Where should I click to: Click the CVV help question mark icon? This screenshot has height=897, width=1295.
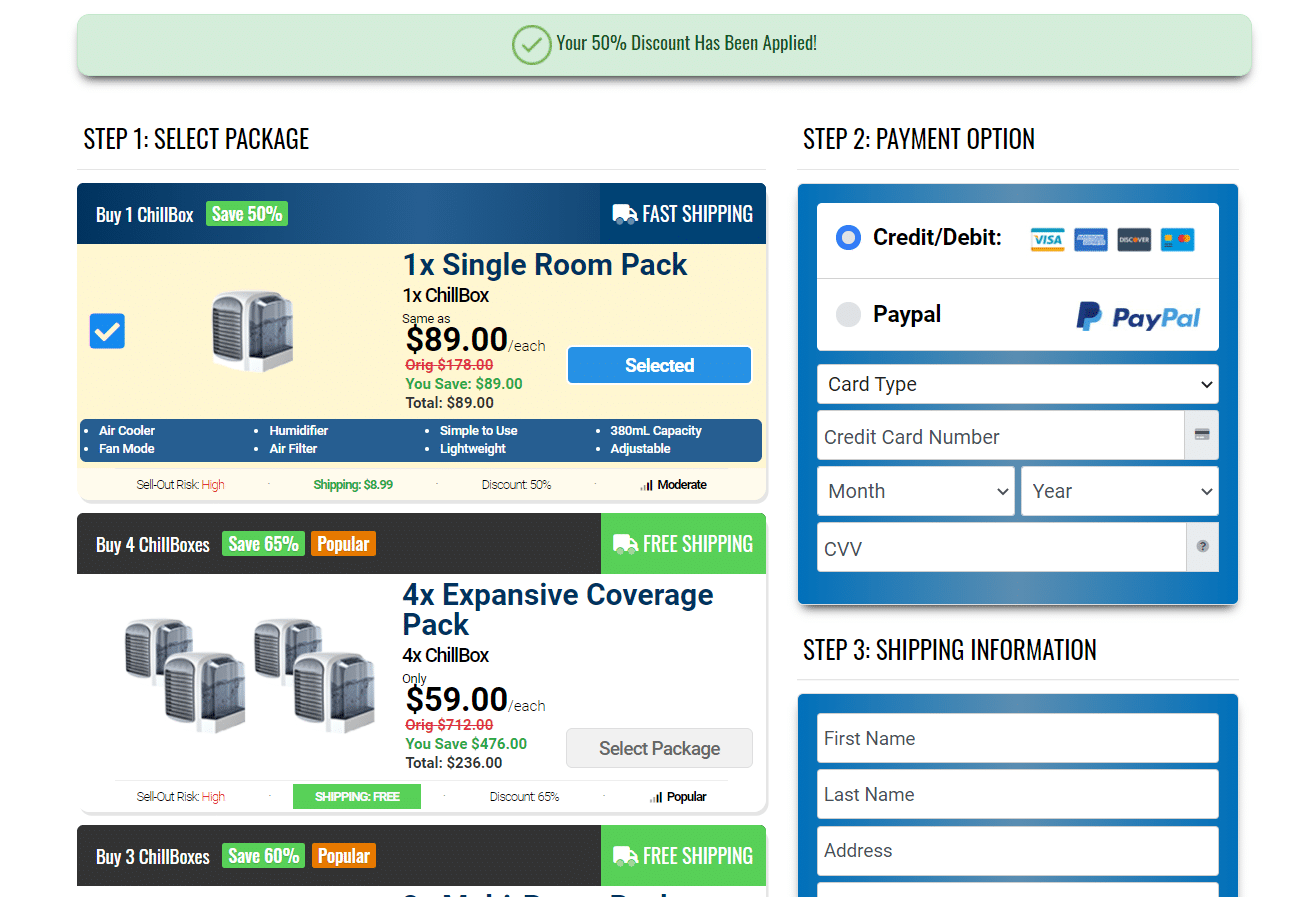click(x=1203, y=547)
